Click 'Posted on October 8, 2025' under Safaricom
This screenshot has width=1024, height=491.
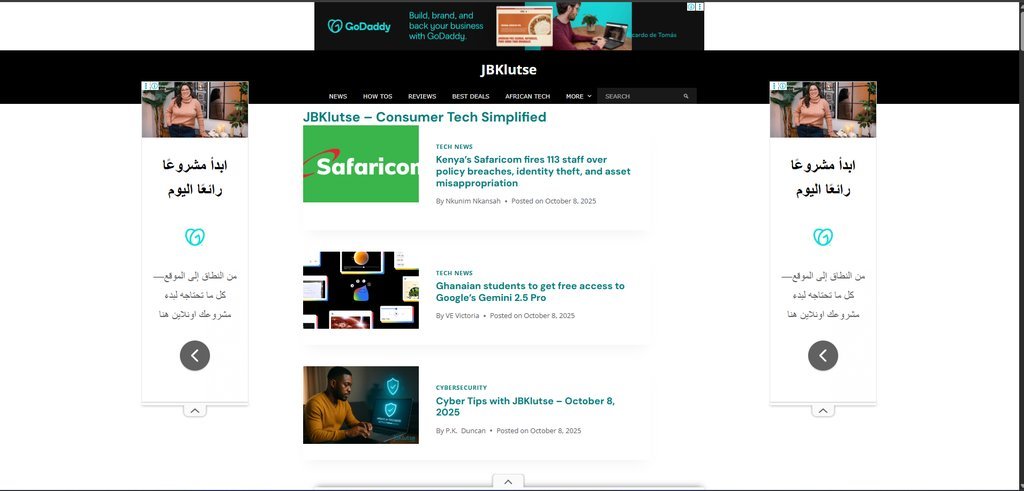click(x=553, y=201)
